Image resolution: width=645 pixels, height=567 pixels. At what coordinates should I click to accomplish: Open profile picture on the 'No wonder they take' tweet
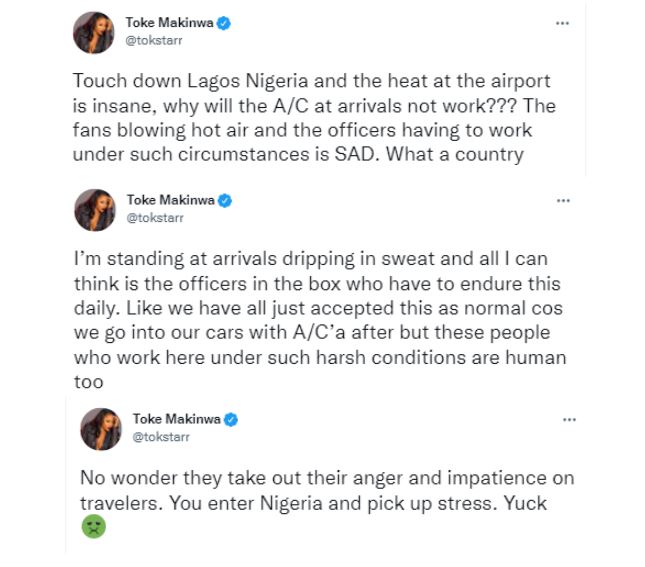[100, 427]
